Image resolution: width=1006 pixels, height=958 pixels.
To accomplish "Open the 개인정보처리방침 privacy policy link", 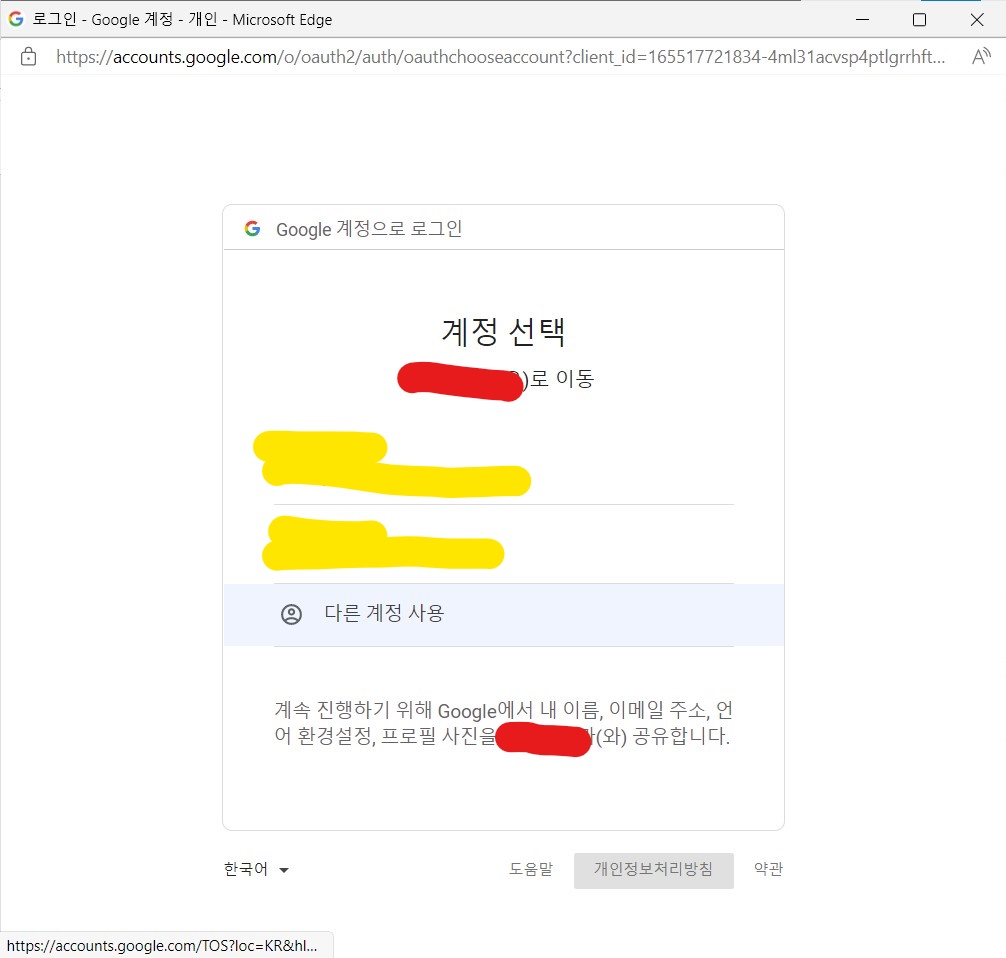I will coord(653,870).
